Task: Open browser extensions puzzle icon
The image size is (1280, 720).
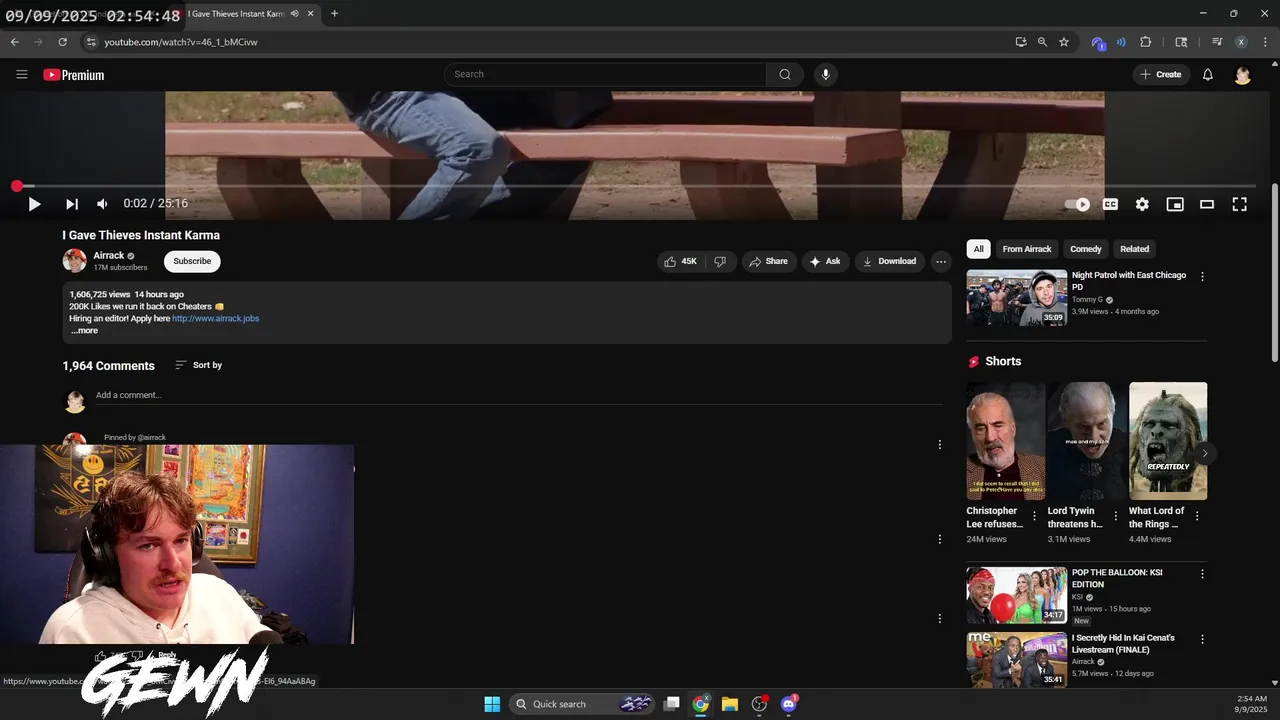Action: coord(1146,42)
